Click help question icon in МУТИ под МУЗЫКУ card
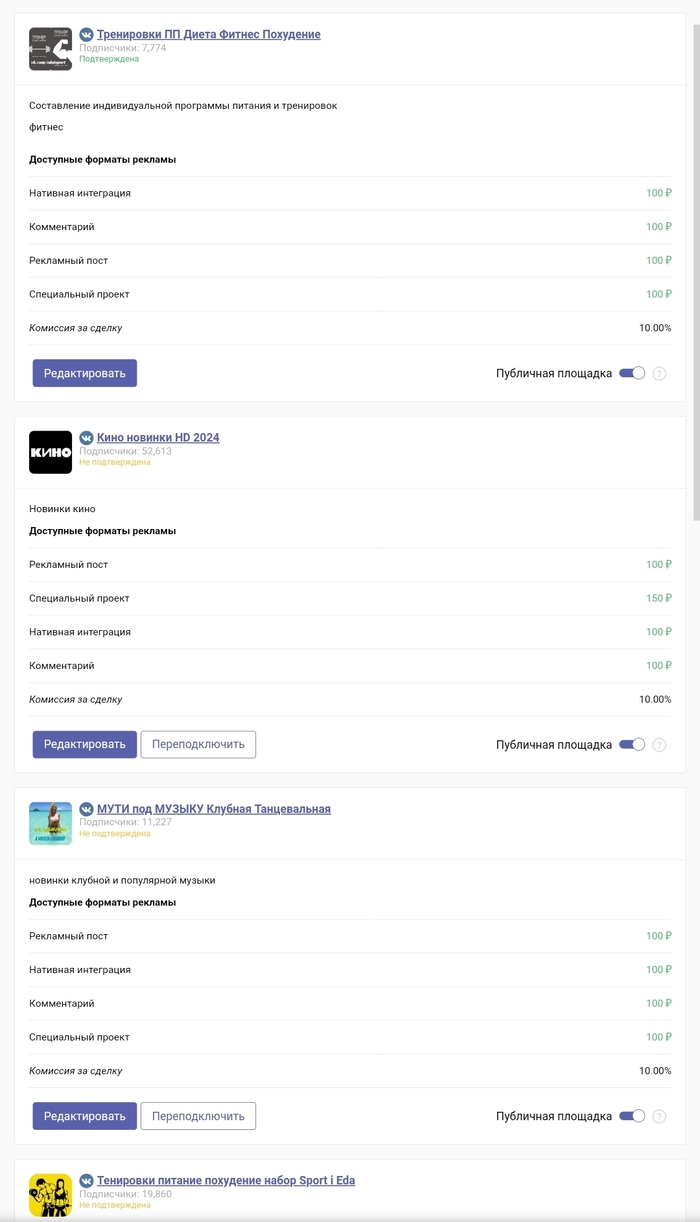700x1222 pixels. tap(659, 1117)
